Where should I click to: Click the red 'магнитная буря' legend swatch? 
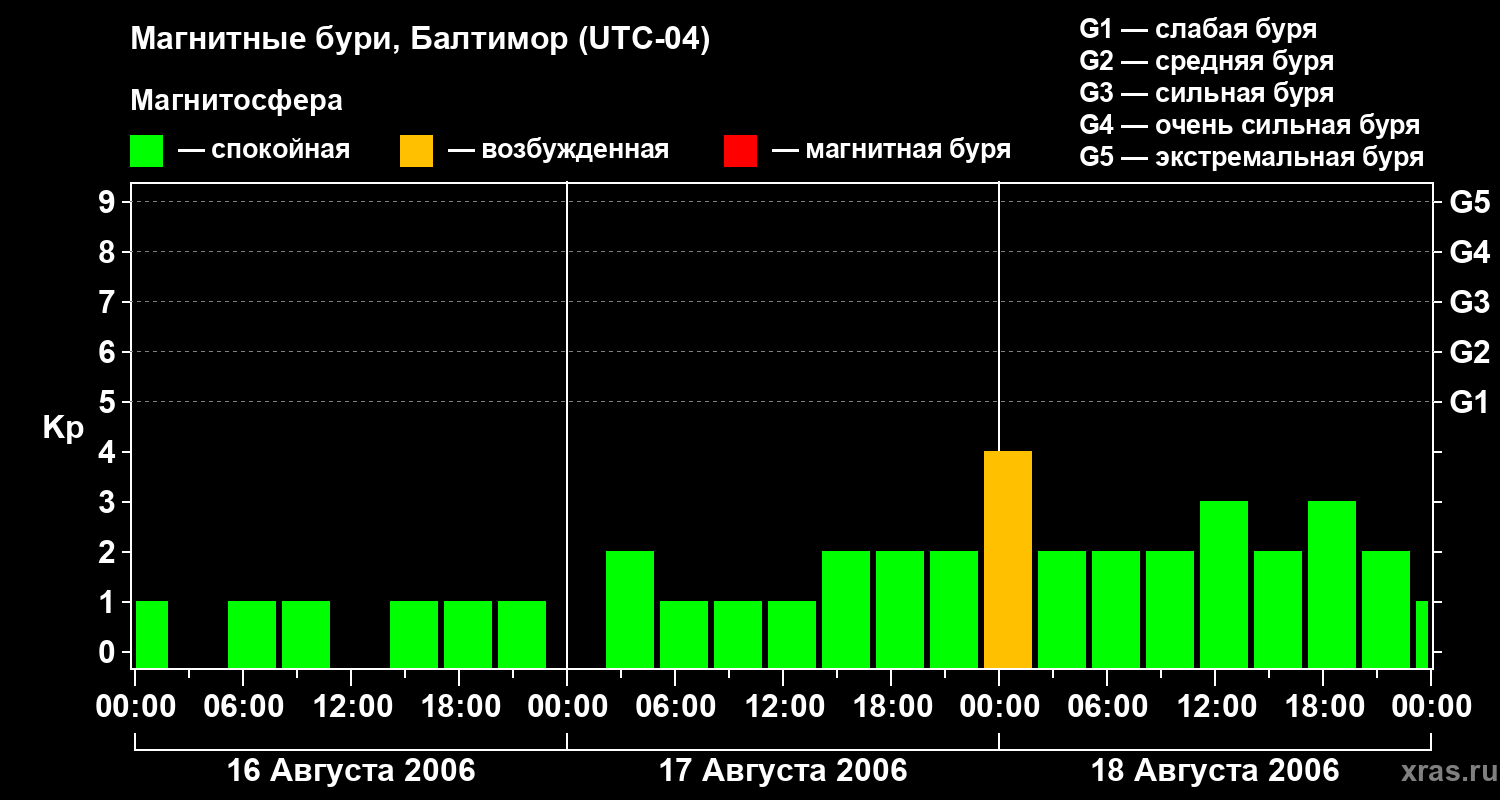[x=740, y=151]
